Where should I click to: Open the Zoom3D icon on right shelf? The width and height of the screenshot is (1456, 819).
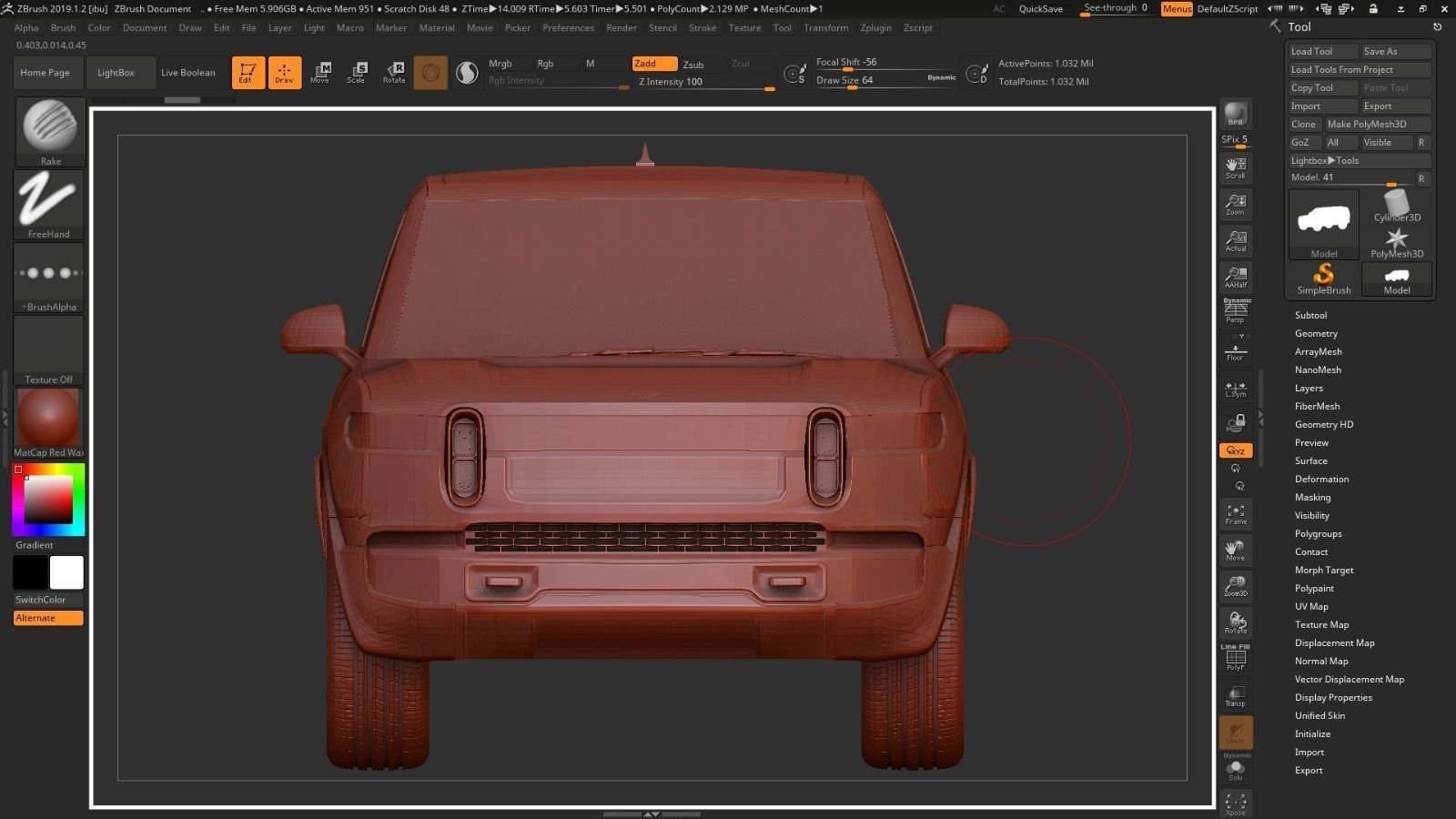1235,587
